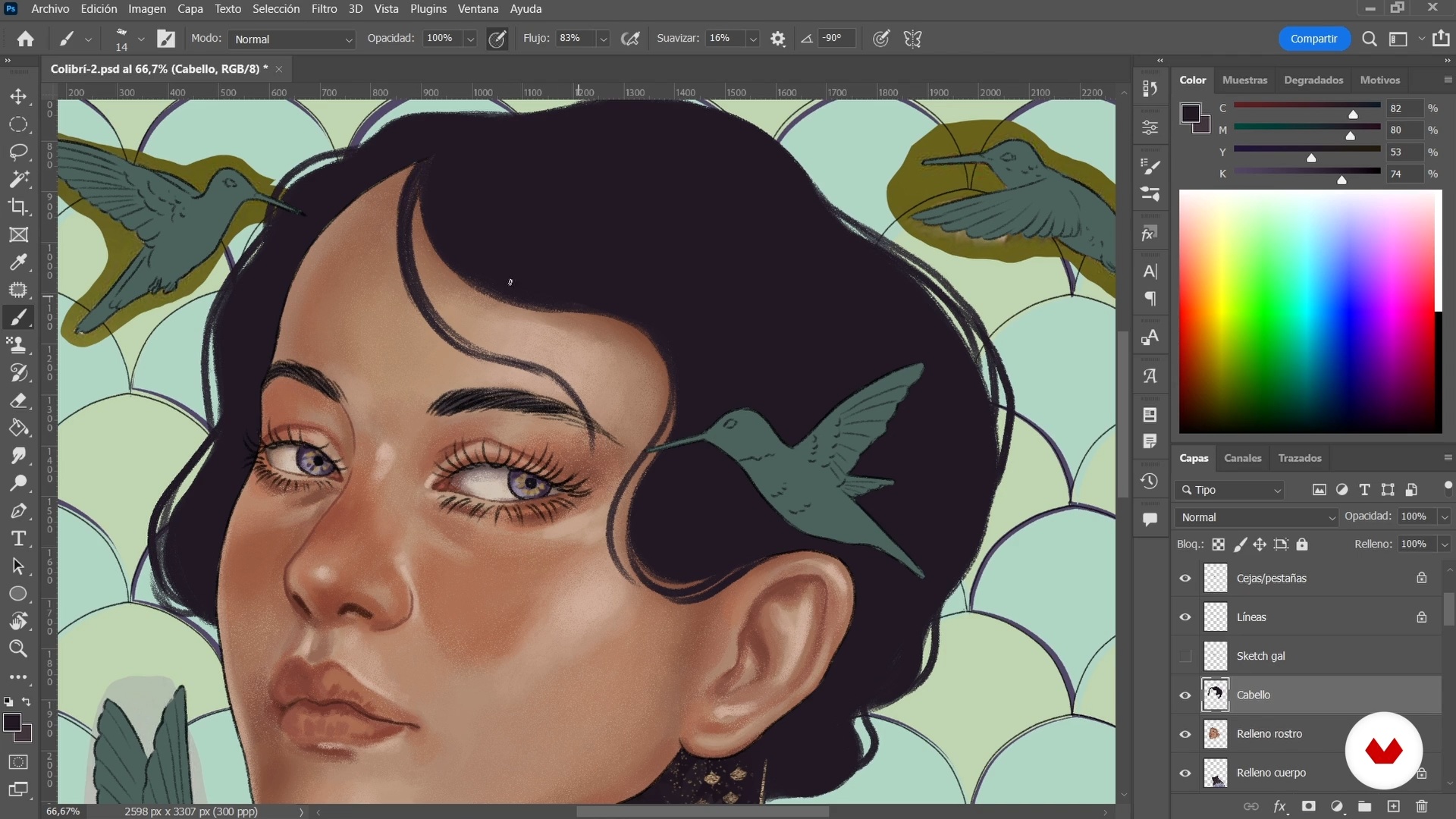This screenshot has width=1456, height=819.
Task: Delete layer with the trash icon
Action: [x=1422, y=806]
